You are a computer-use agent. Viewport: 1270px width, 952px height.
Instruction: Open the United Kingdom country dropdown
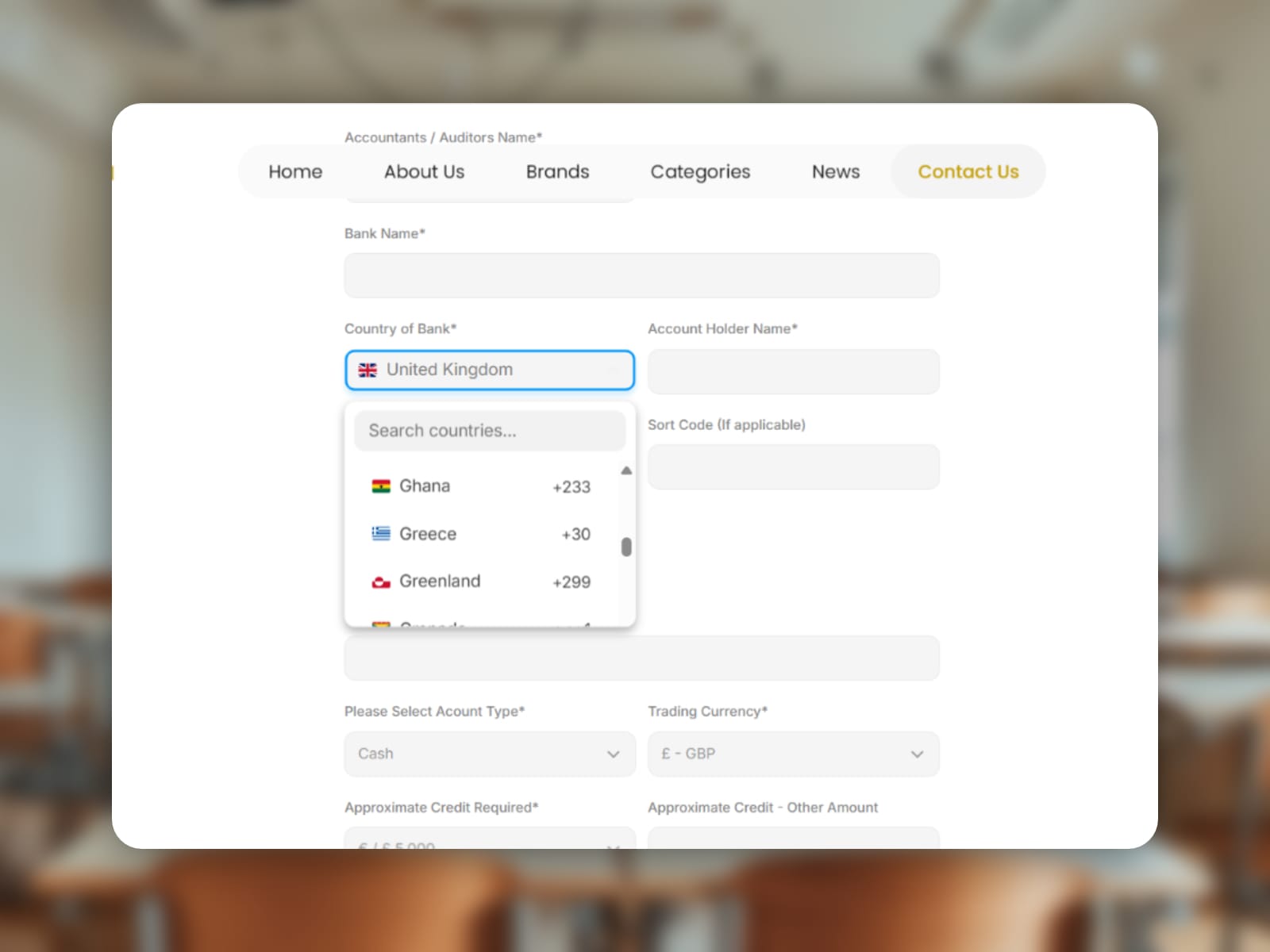490,370
